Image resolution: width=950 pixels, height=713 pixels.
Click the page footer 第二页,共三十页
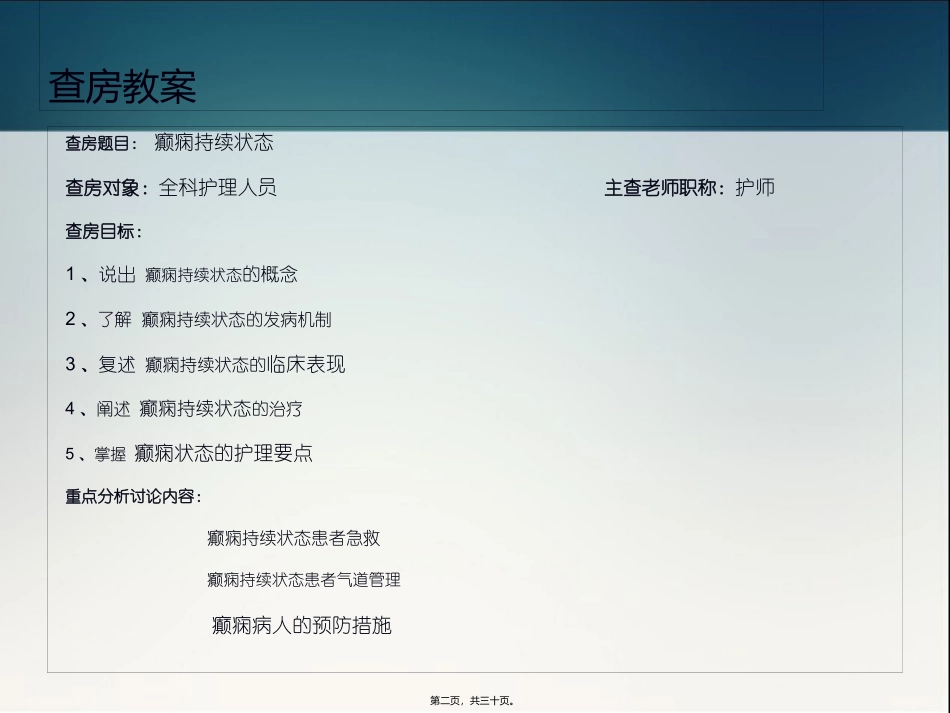coord(472,700)
